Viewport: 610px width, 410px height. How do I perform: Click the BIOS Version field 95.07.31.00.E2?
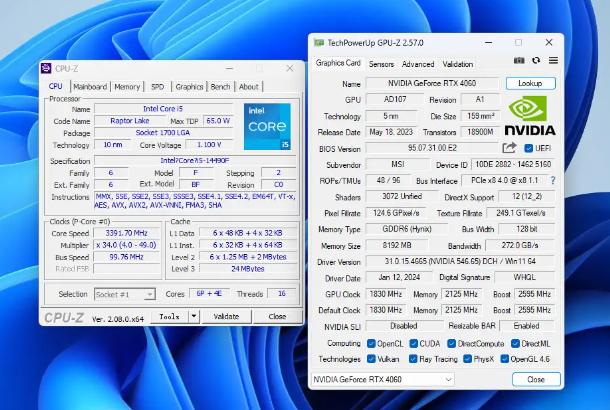[432, 148]
